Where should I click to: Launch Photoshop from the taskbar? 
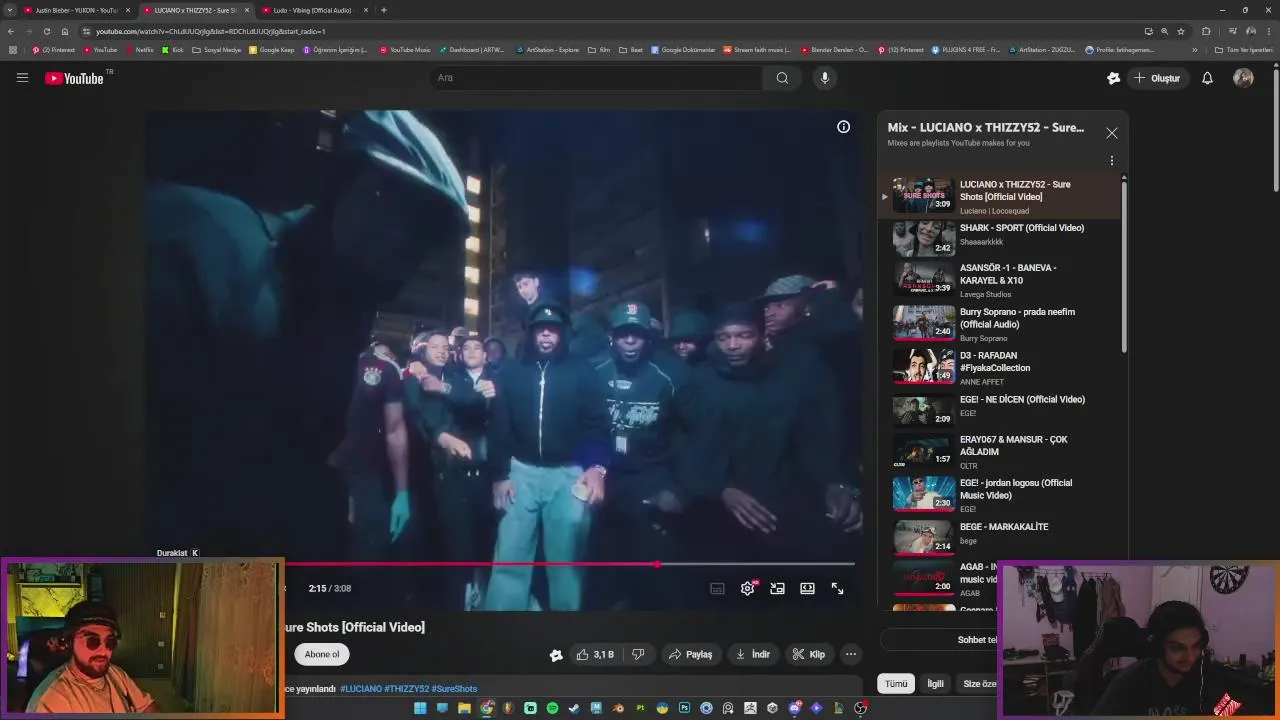[x=684, y=708]
